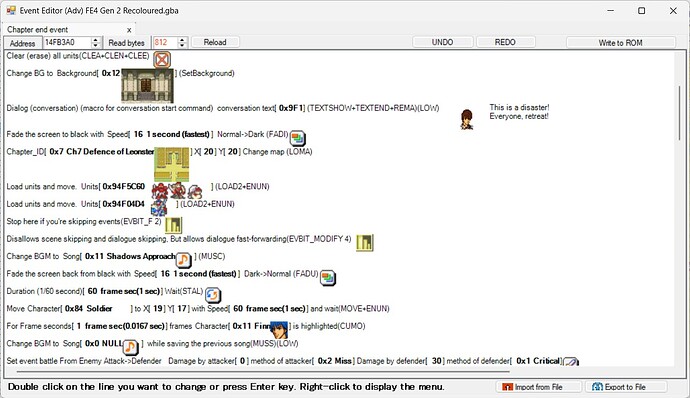Select the 'Duration 60 frame sec' Wait line
This screenshot has width=690, height=398.
[x=105, y=291]
